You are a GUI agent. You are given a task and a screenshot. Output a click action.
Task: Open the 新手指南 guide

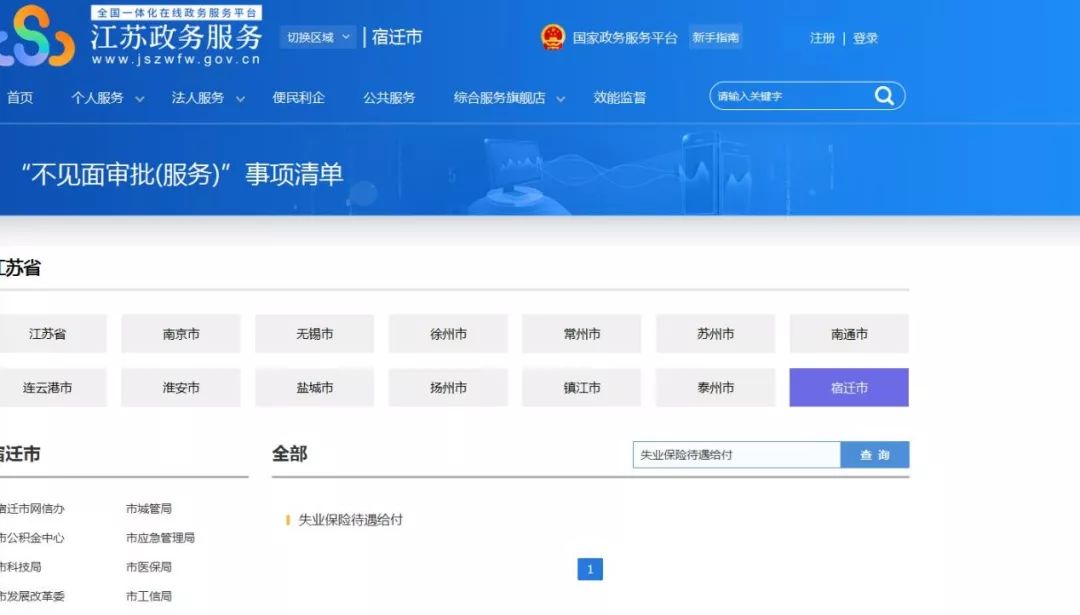tap(716, 37)
